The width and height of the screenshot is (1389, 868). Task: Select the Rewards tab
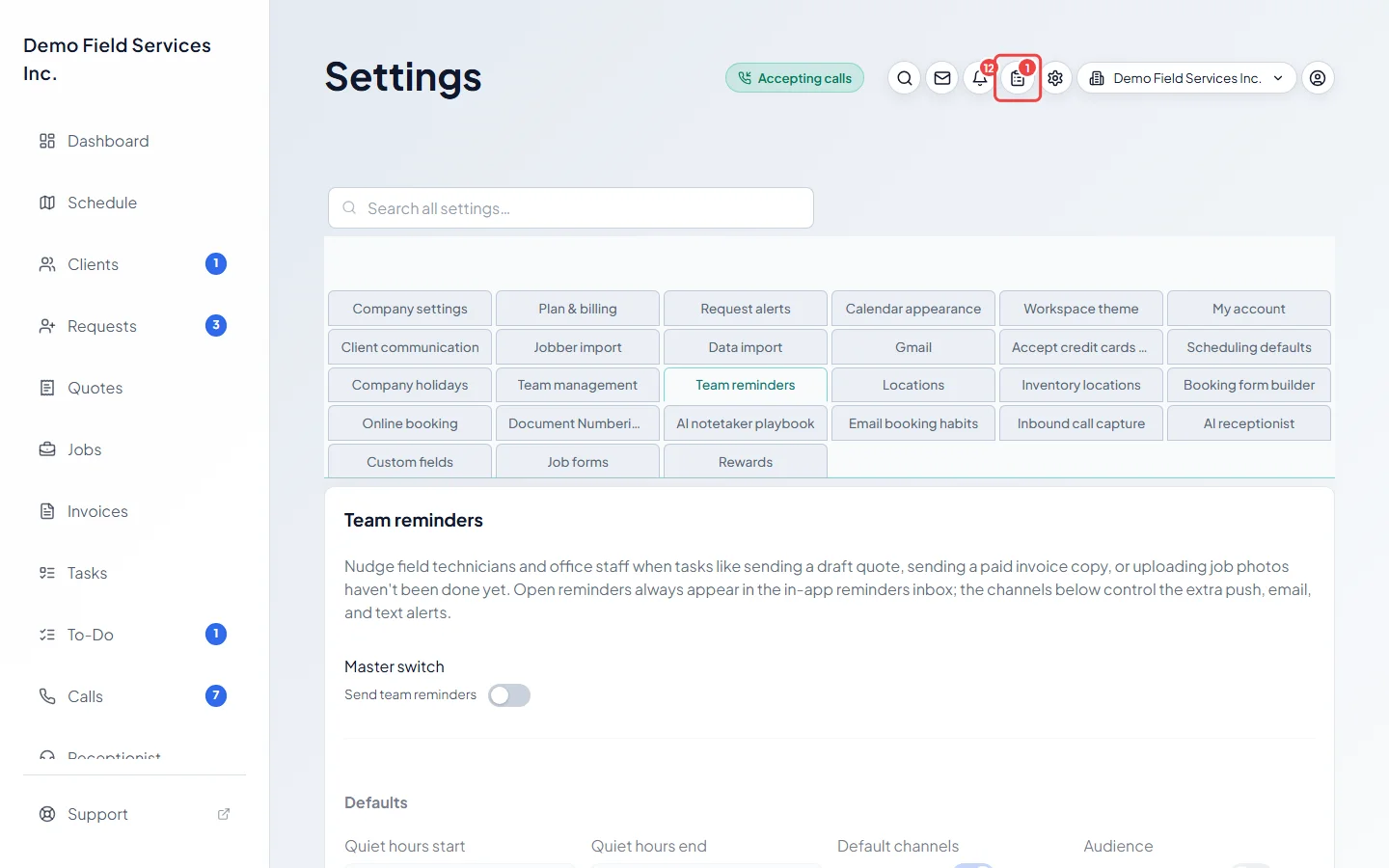pyautogui.click(x=746, y=461)
